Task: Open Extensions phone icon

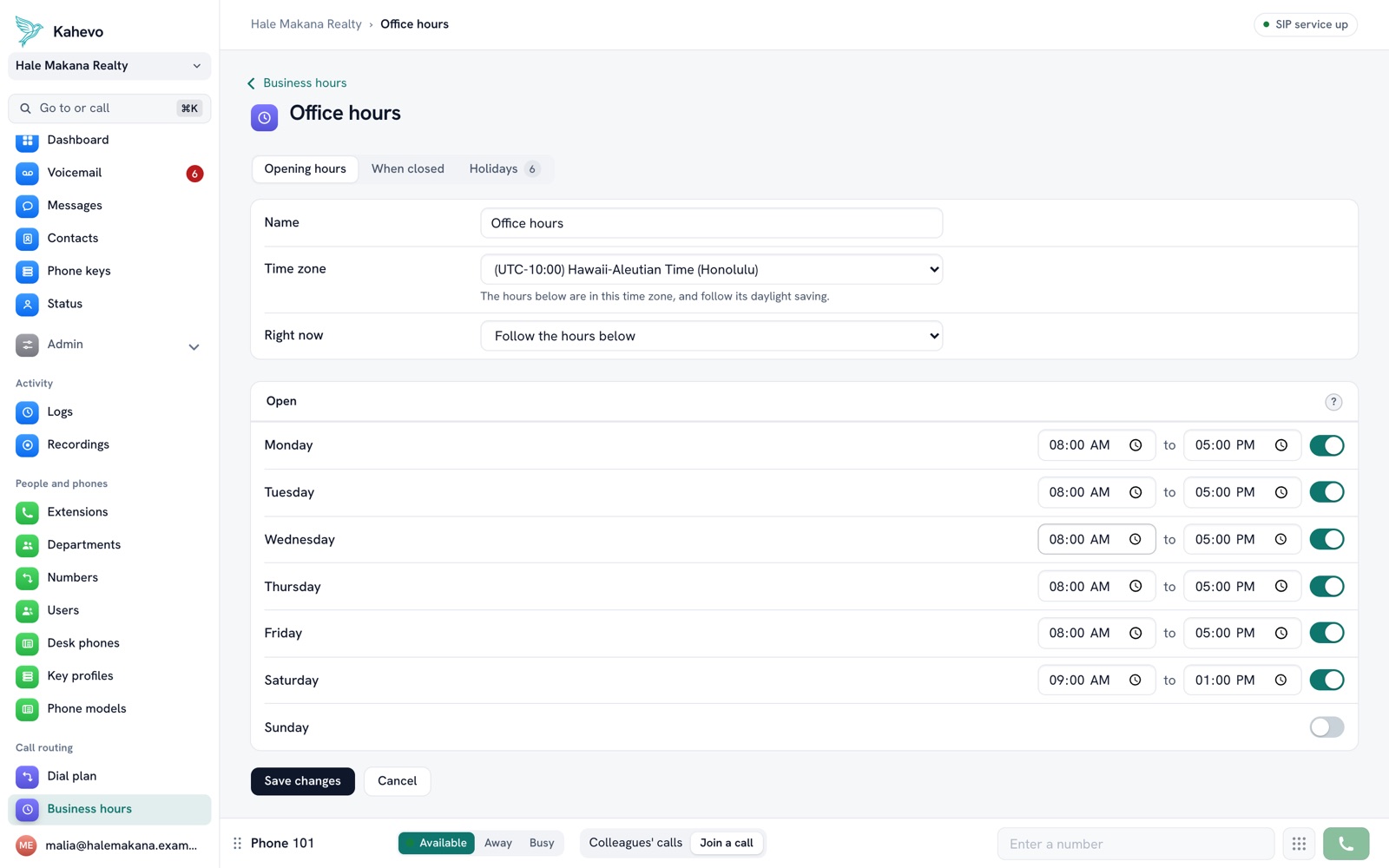Action: pos(27,513)
